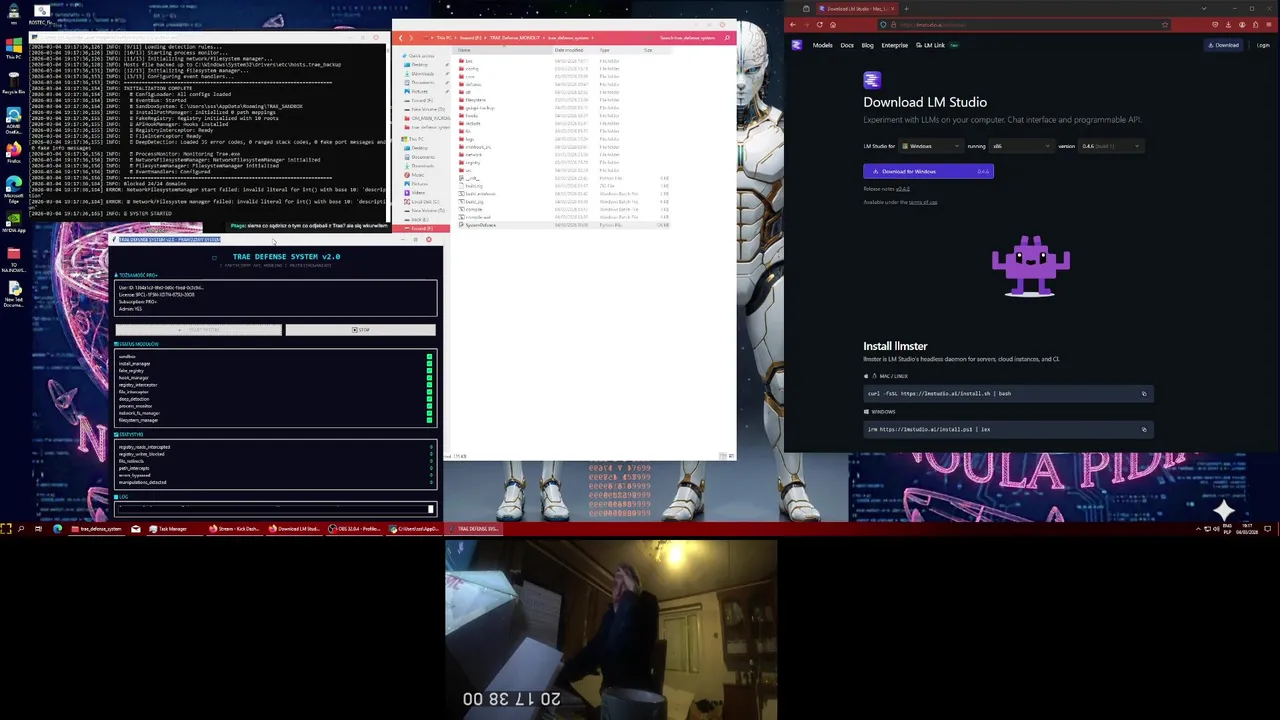This screenshot has height=720, width=1280.
Task: Open the Firefox home page button
Action: pos(833,25)
